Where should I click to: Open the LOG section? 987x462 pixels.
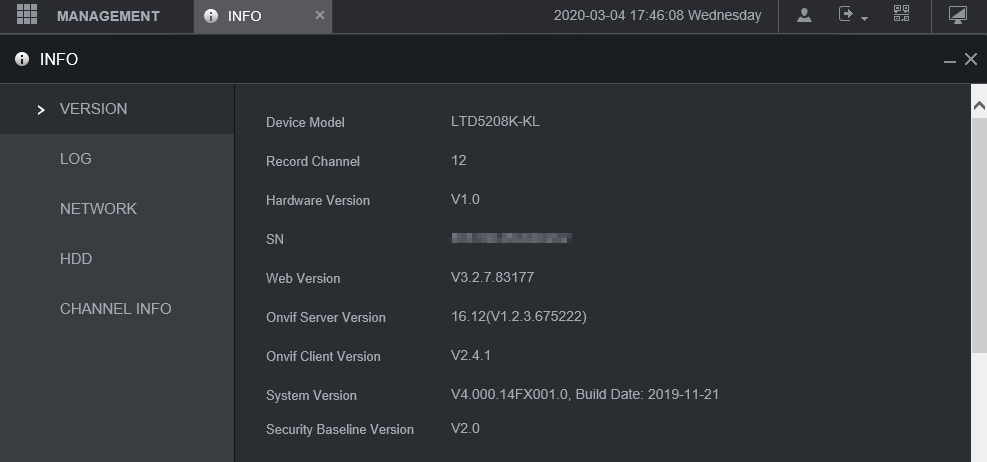[x=76, y=159]
